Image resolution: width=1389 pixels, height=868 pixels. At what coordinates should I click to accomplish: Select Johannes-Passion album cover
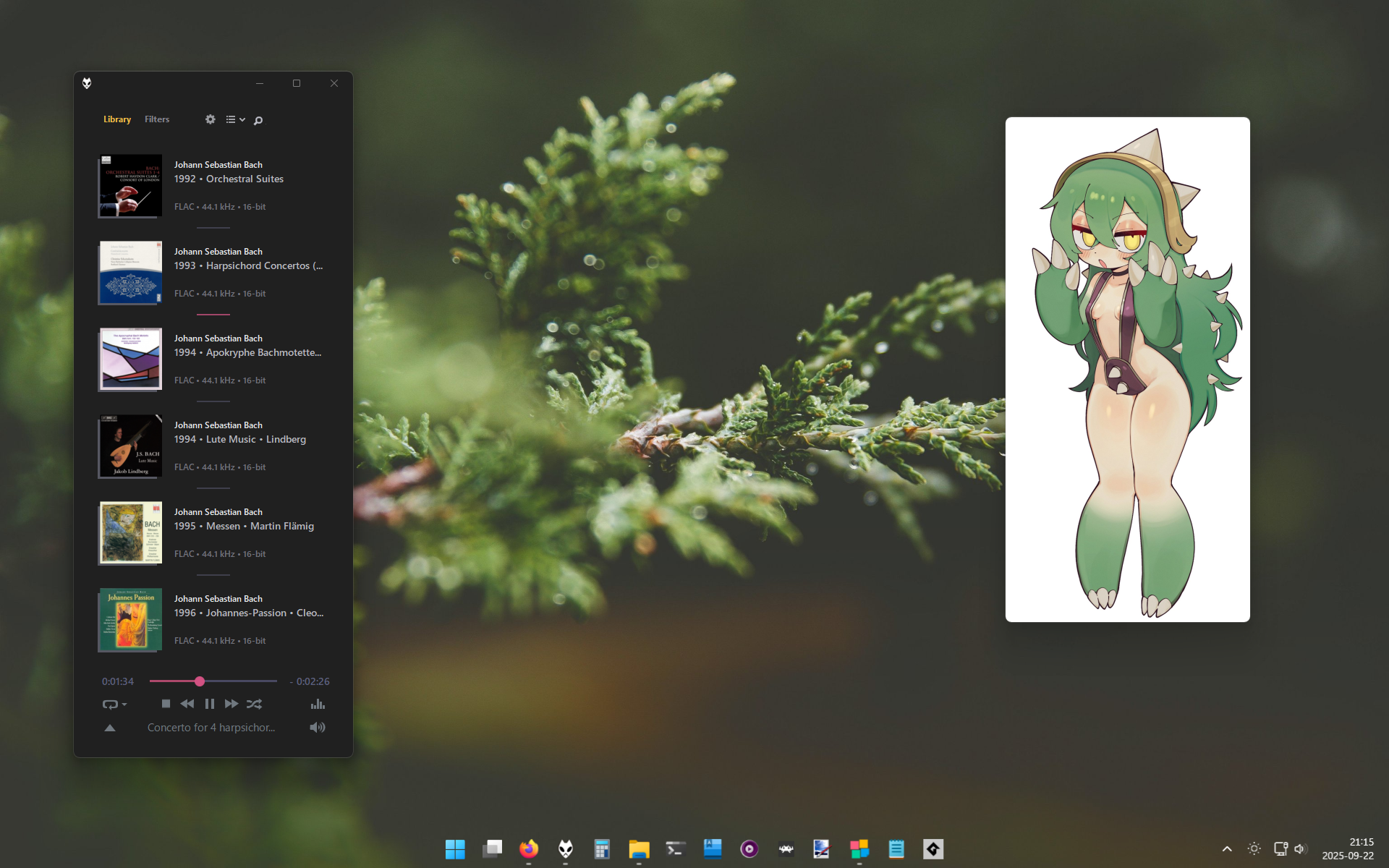pyautogui.click(x=130, y=620)
